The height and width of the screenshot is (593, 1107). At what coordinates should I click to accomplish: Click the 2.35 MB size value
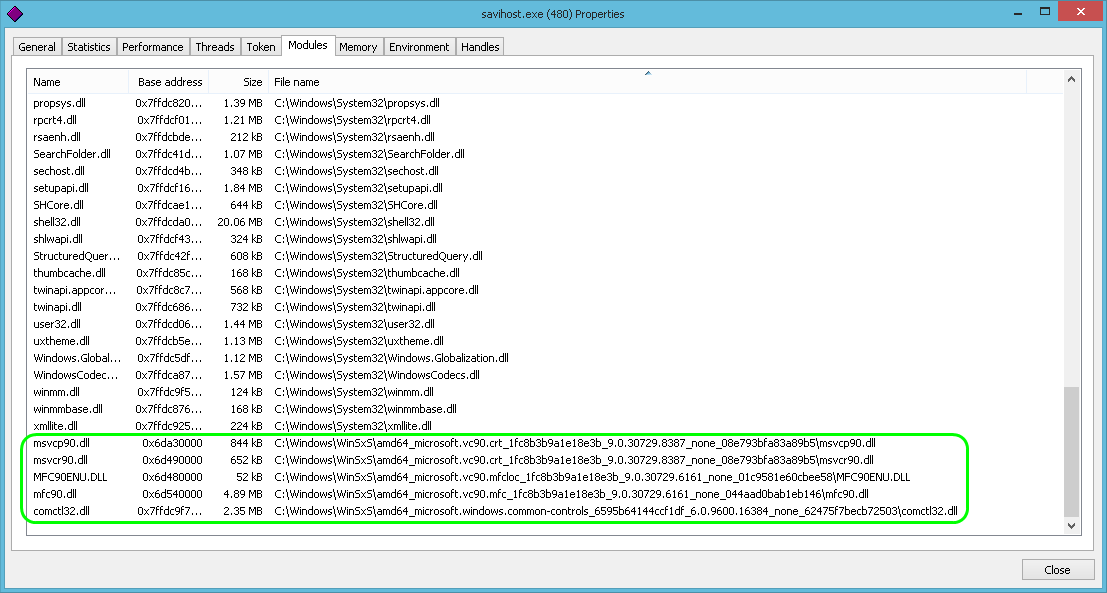243,510
